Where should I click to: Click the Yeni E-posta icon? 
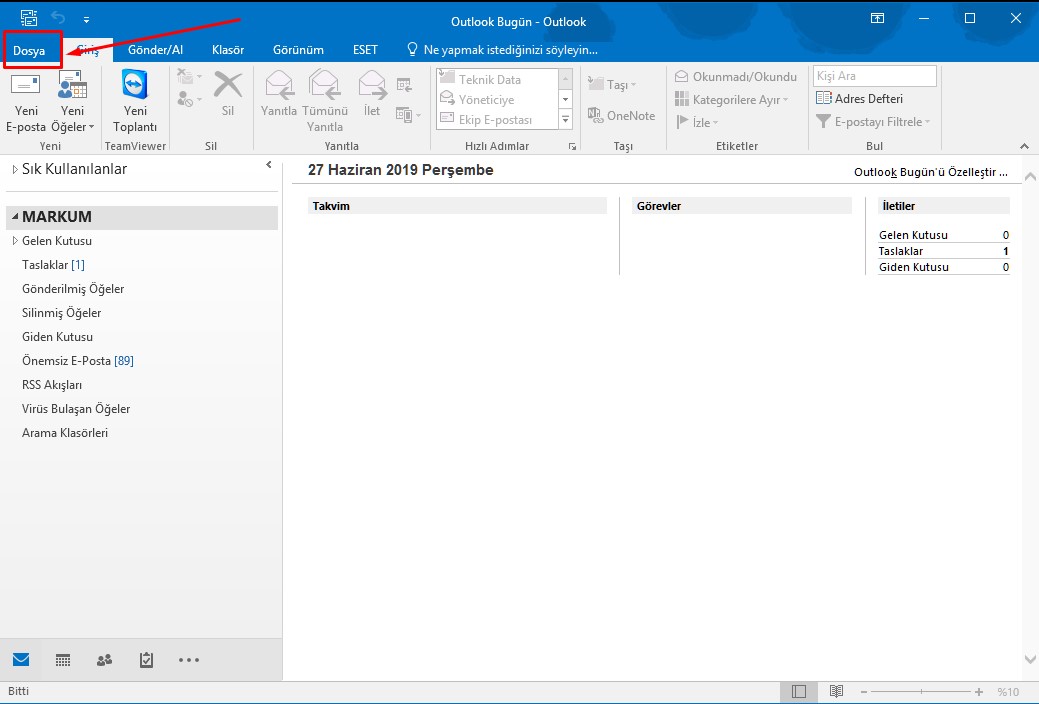pos(26,101)
